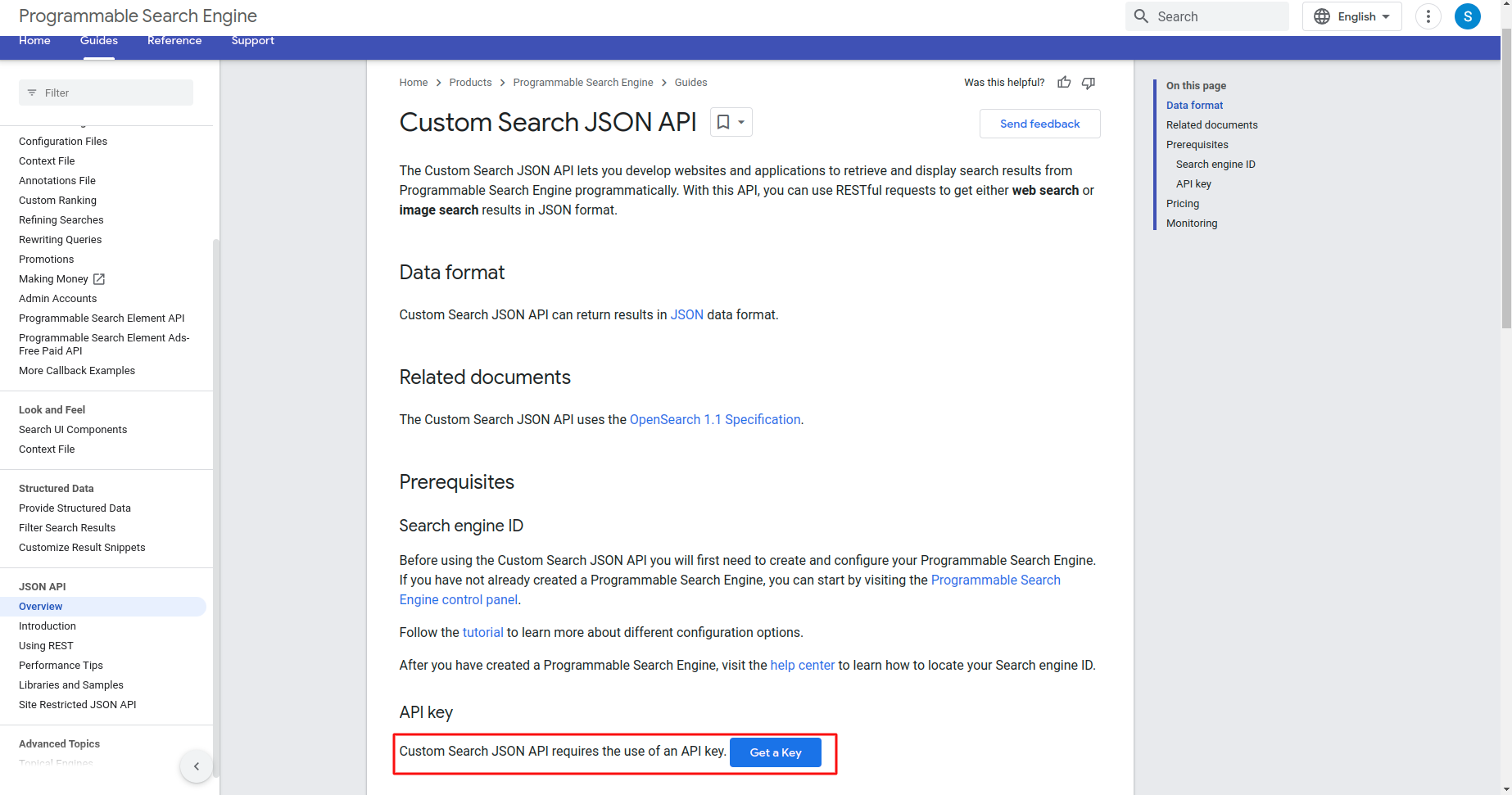Viewport: 1512px width, 795px height.
Task: Click the external link icon by Making Money
Action: 99,279
